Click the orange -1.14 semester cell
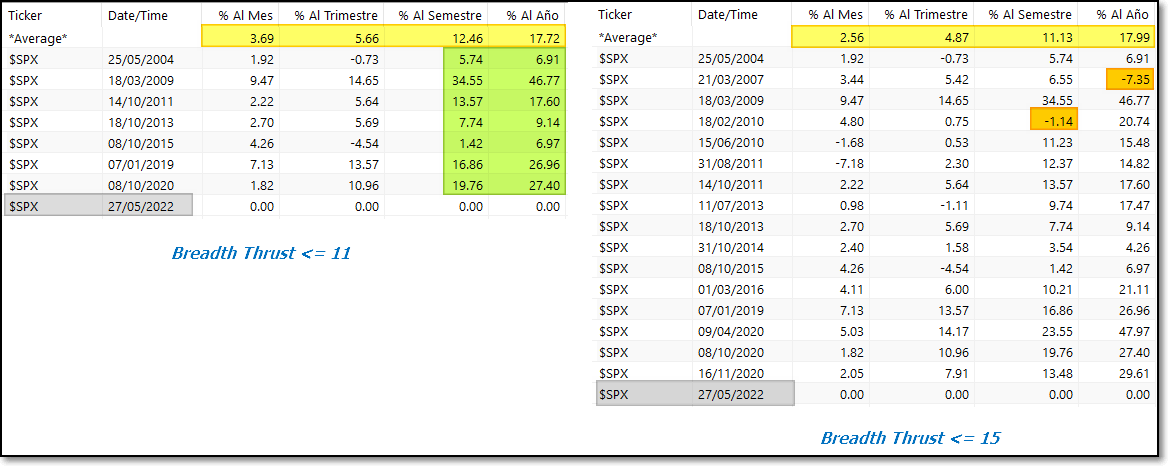 pos(1053,120)
